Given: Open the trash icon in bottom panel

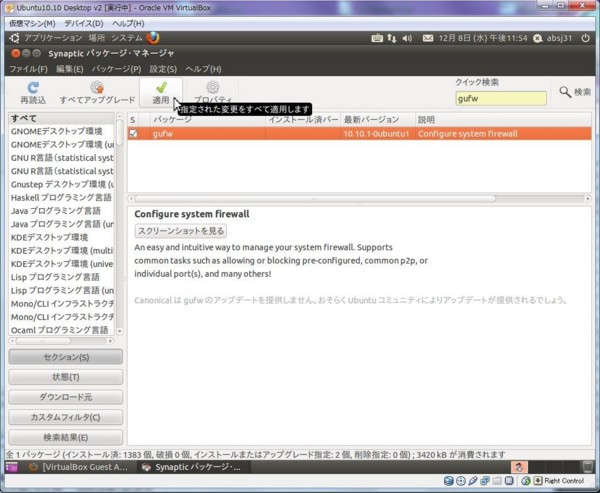Looking at the screenshot, I should coord(587,467).
